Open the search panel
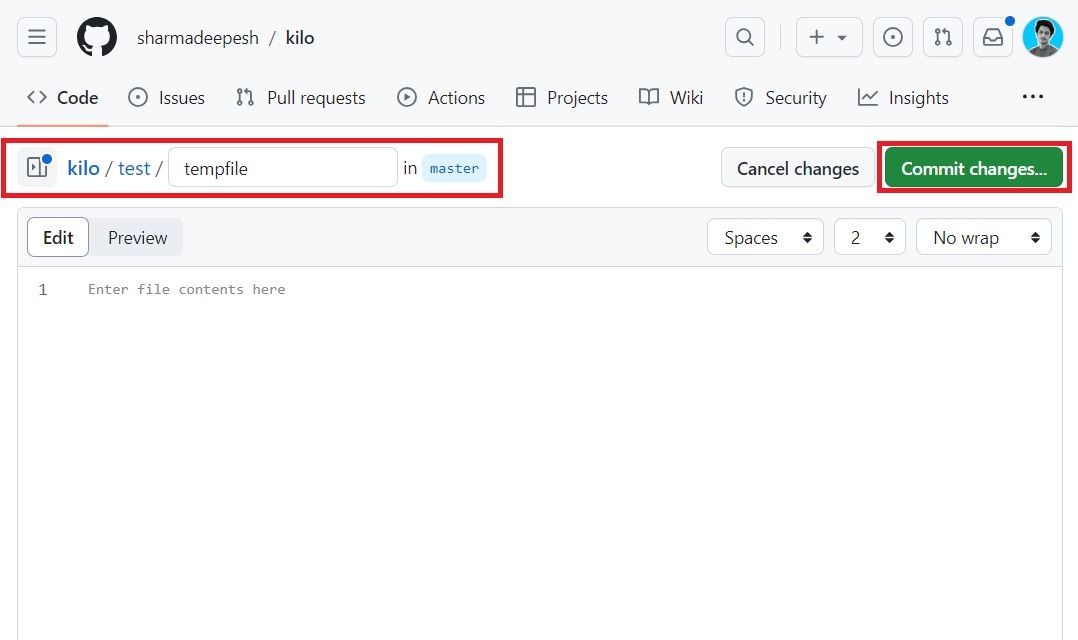 (x=744, y=37)
